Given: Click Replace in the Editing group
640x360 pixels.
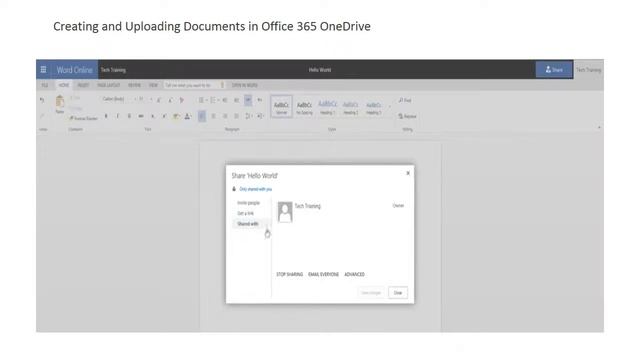Looking at the screenshot, I should click(x=407, y=116).
